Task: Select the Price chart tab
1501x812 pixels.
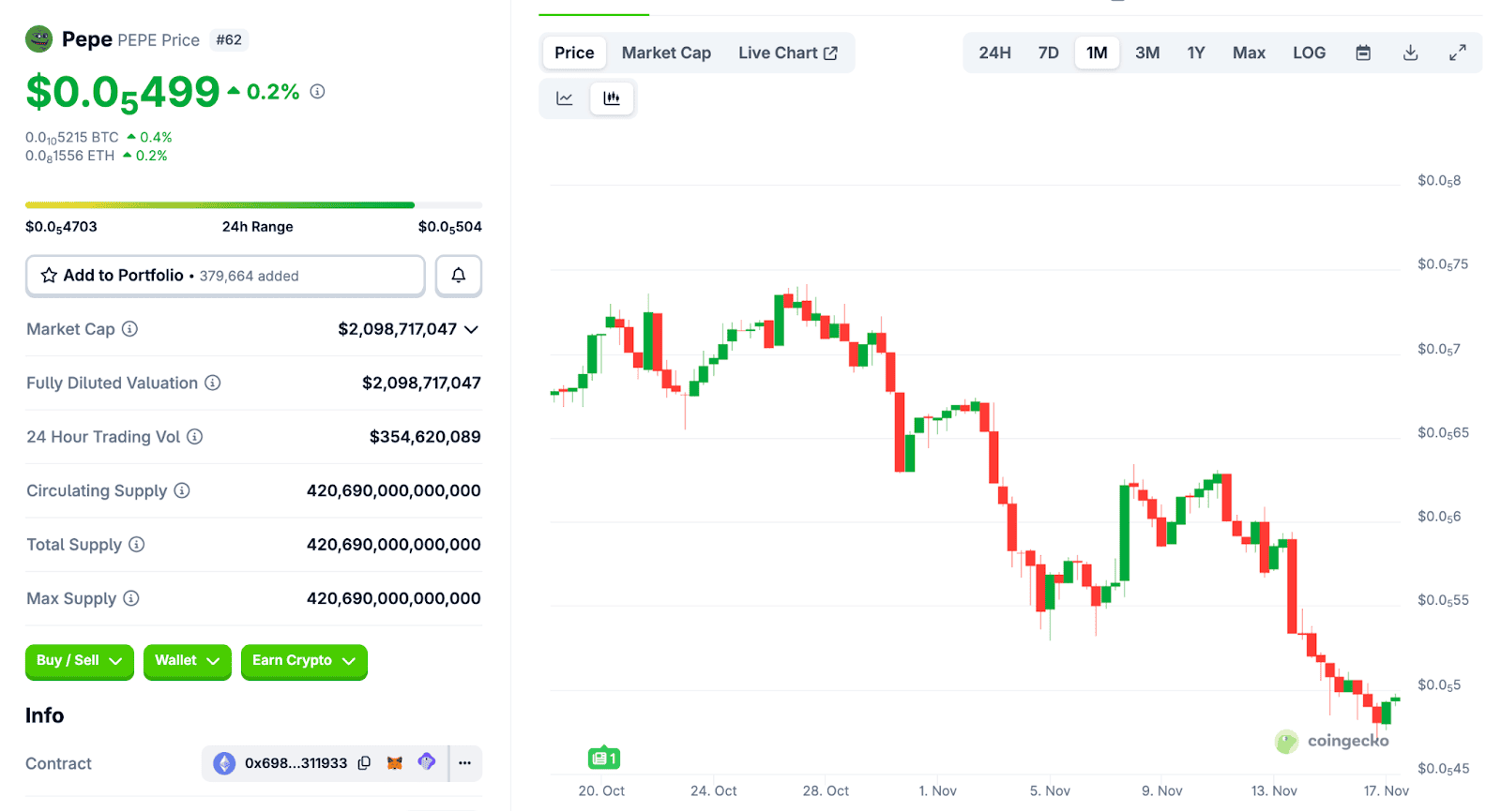Action: [x=574, y=53]
